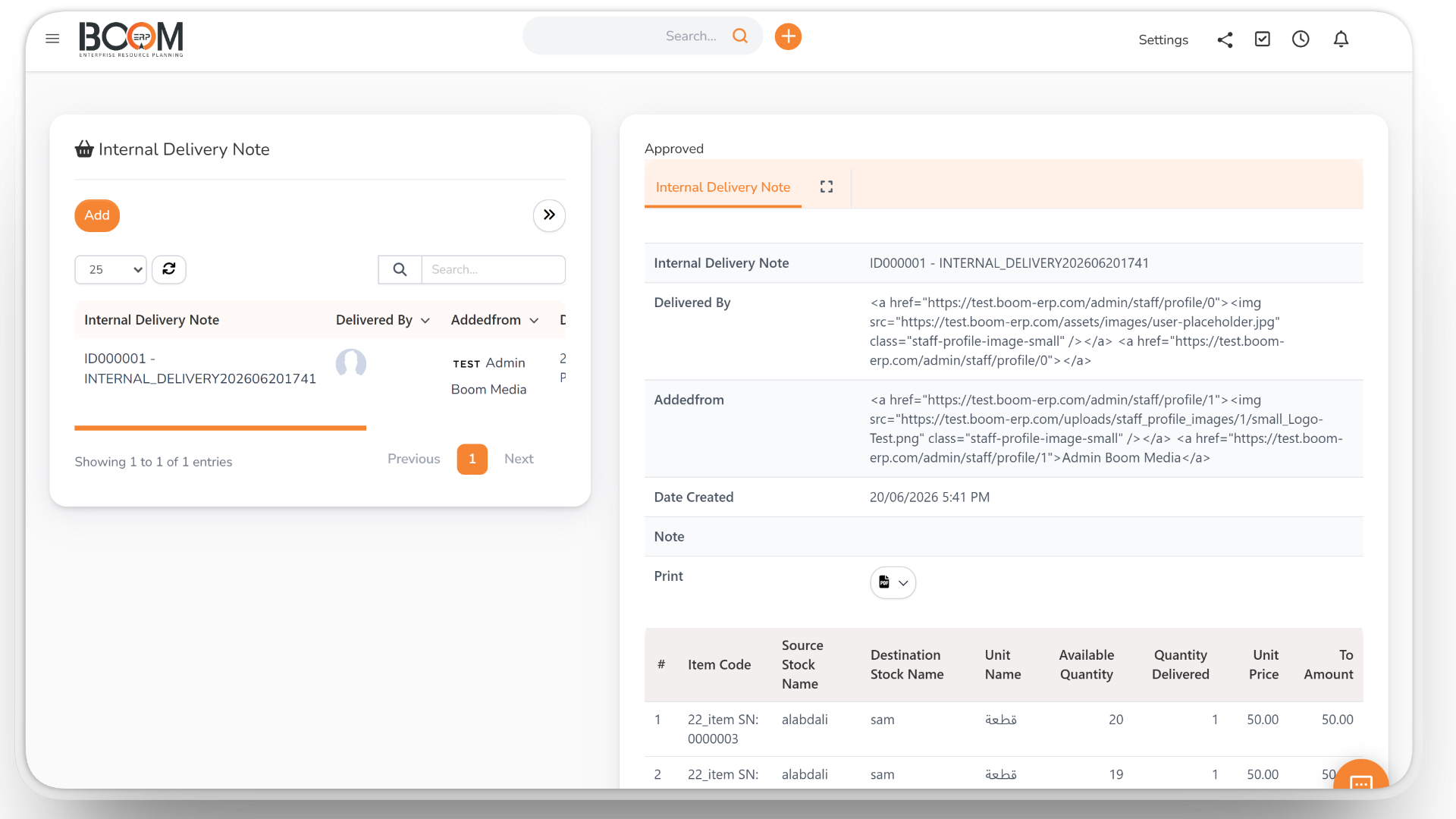The width and height of the screenshot is (1456, 819).
Task: Click the Unit Name column header
Action: tap(1003, 664)
